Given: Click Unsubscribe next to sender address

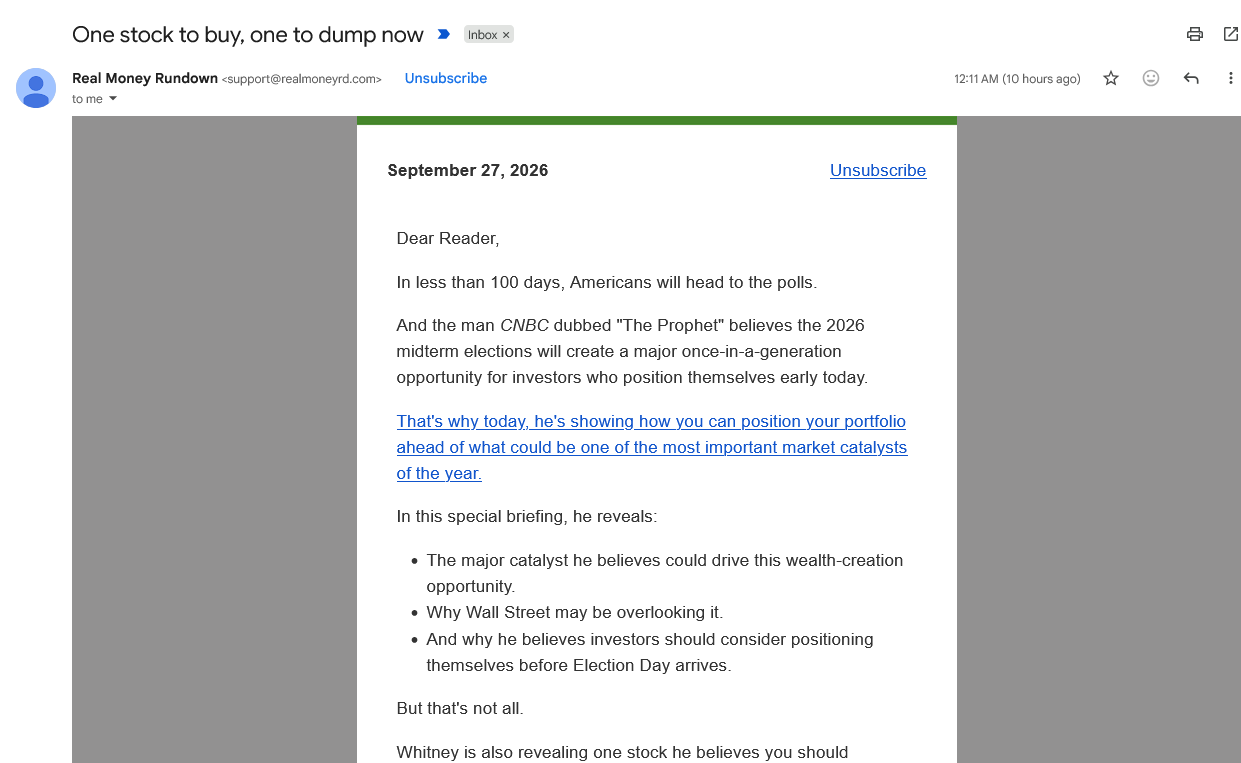Looking at the screenshot, I should pos(446,78).
